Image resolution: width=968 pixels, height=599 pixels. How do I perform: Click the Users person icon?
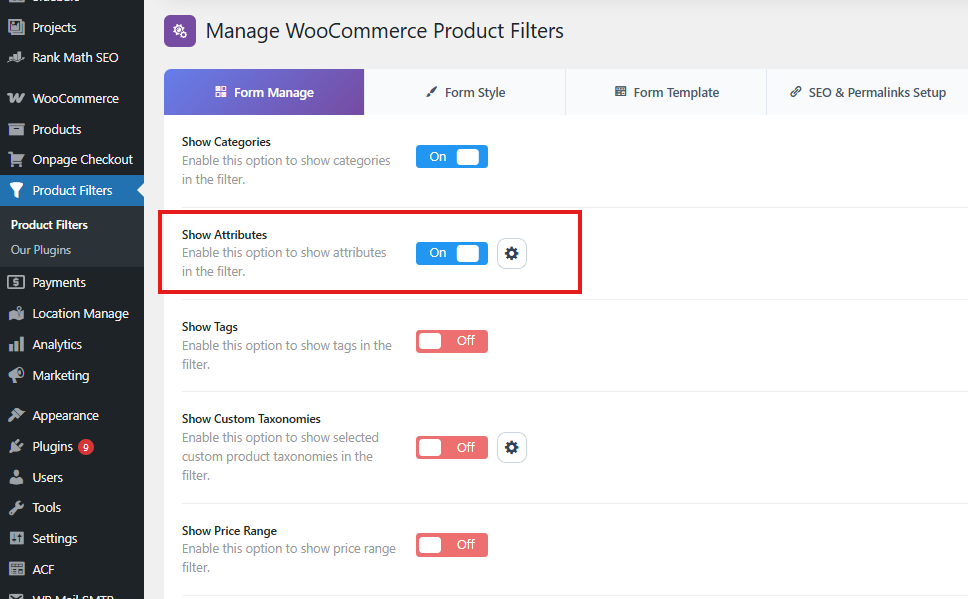[17, 477]
